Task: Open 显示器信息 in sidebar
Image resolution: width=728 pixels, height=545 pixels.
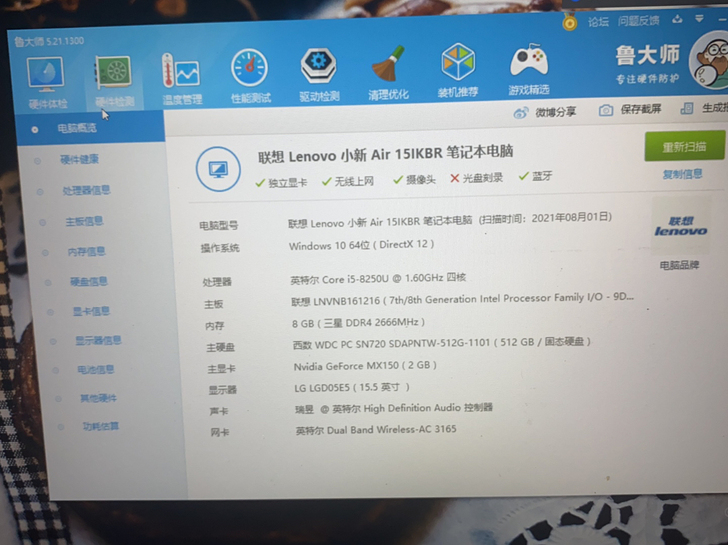Action: (98, 340)
